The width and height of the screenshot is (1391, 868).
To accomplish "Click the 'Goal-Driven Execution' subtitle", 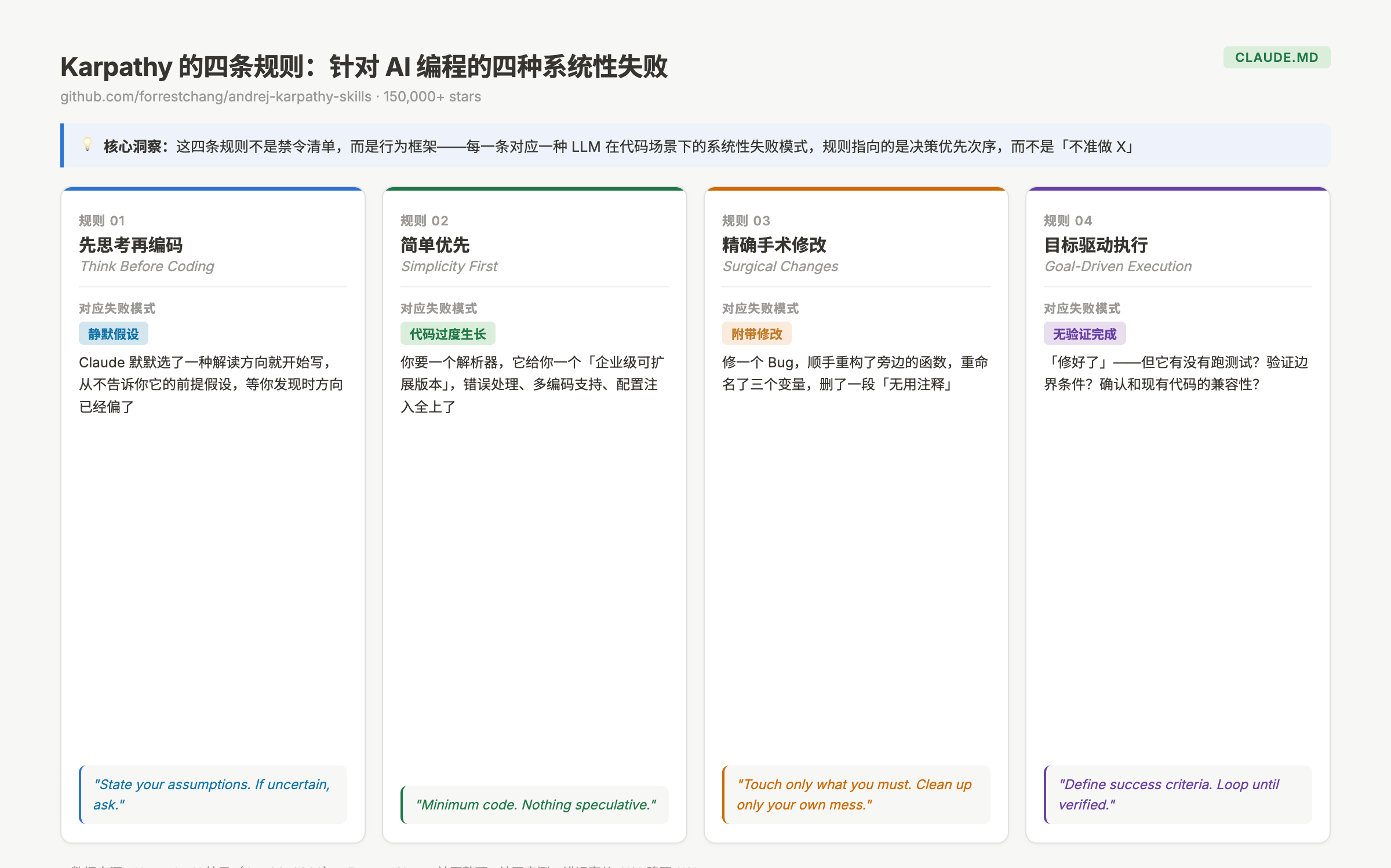I will pos(1118,266).
